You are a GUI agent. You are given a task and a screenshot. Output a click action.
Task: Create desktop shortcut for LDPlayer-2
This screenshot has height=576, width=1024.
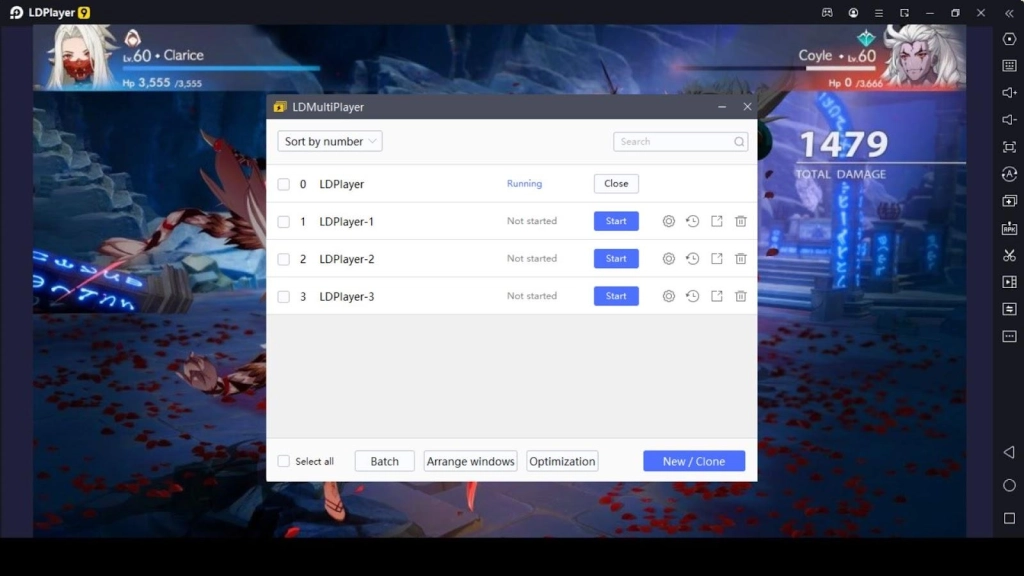(716, 259)
